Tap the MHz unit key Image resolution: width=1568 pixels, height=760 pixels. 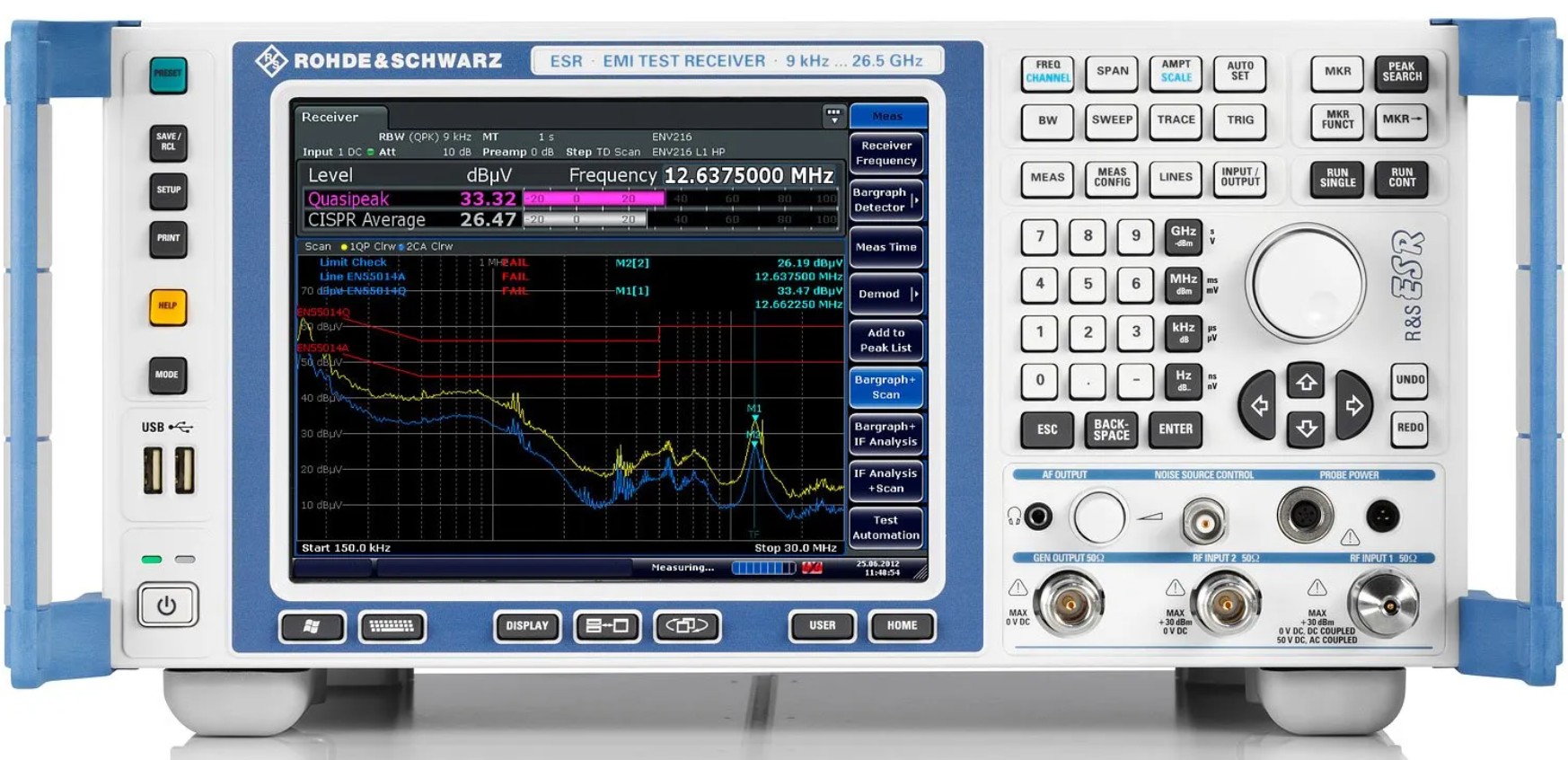click(x=1183, y=285)
